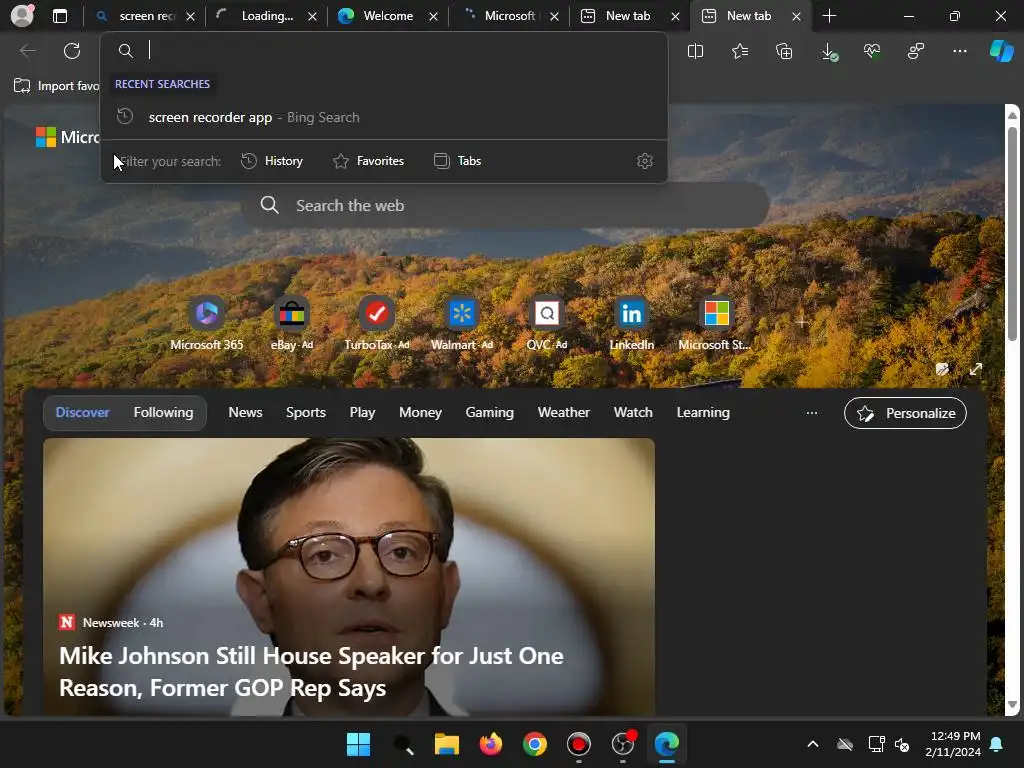Open the tab actions menu icon
The height and width of the screenshot is (768, 1024).
coord(60,16)
